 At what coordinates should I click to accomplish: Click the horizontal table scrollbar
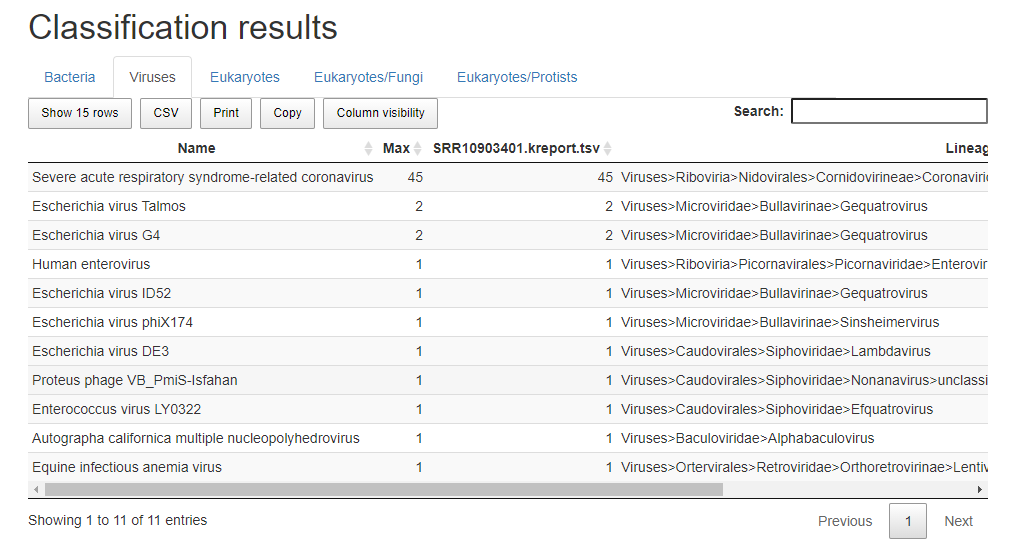click(383, 489)
